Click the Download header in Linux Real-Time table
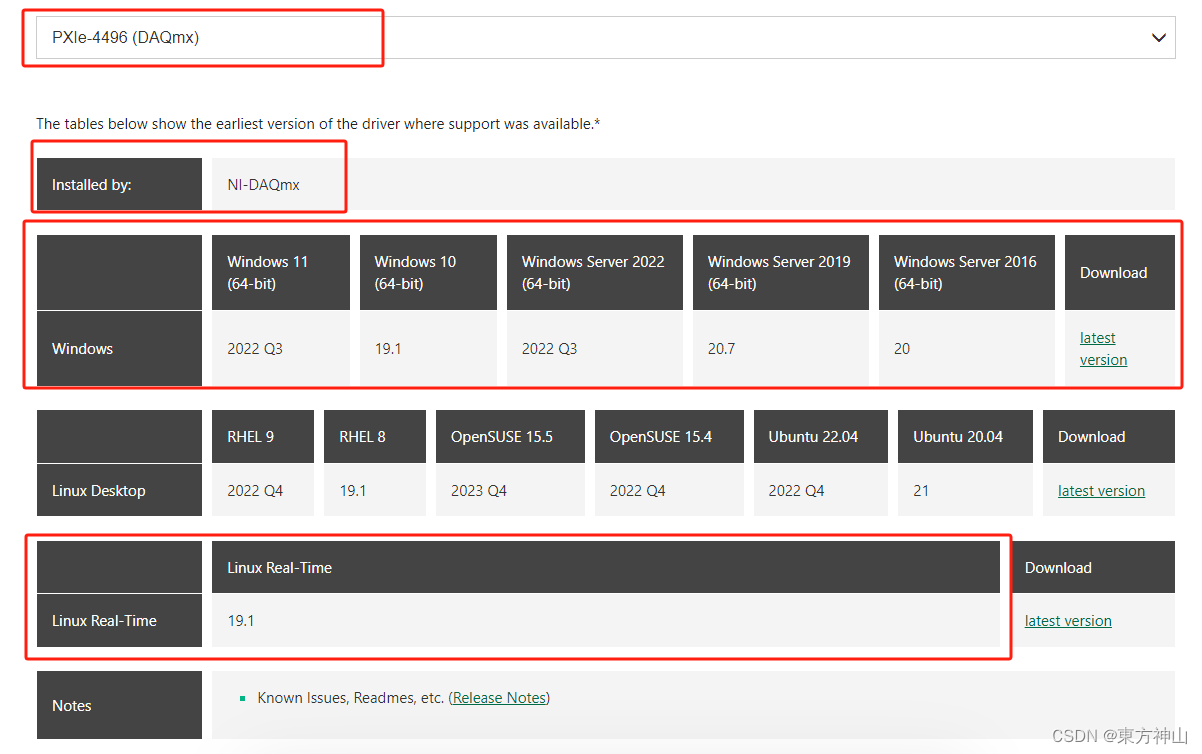This screenshot has height=754, width=1202. (x=1092, y=568)
